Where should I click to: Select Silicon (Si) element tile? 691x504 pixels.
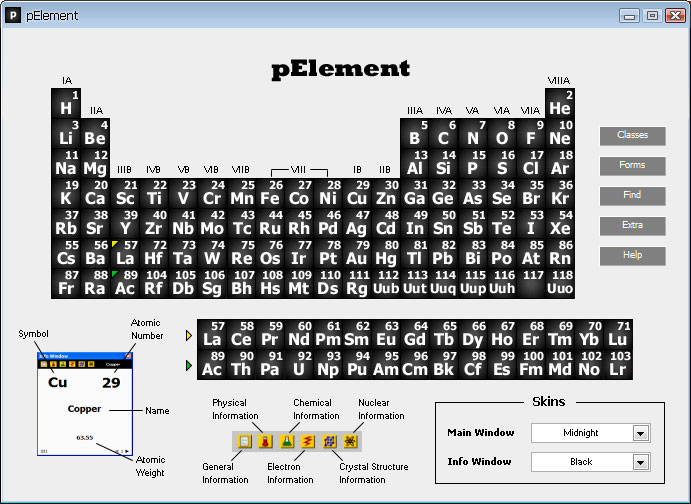click(444, 163)
